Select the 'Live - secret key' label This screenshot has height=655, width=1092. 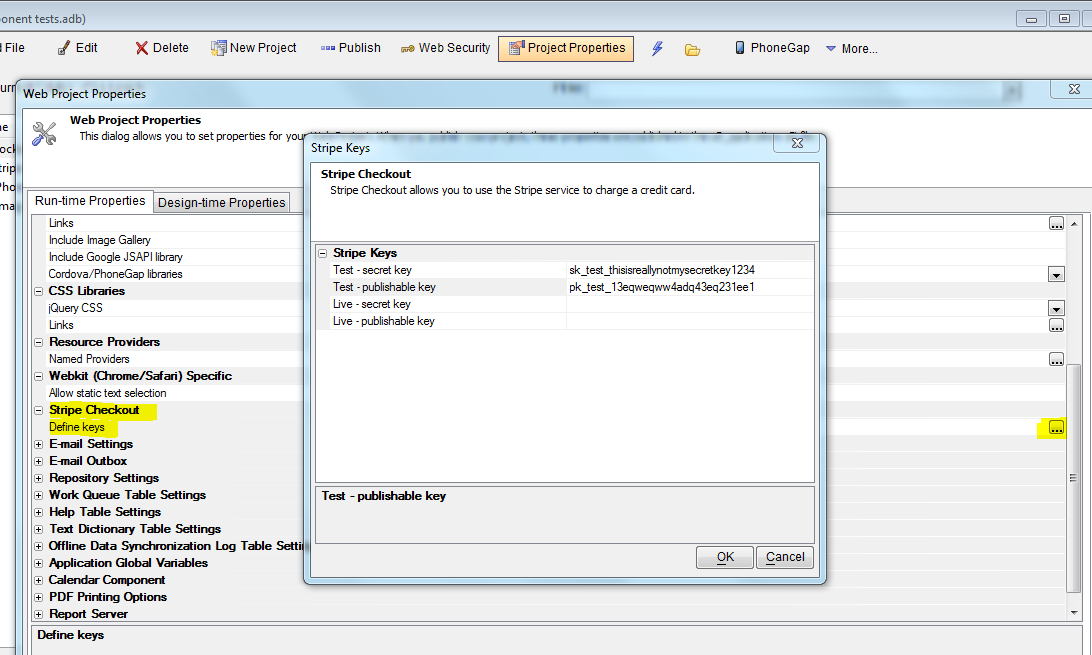[x=371, y=304]
